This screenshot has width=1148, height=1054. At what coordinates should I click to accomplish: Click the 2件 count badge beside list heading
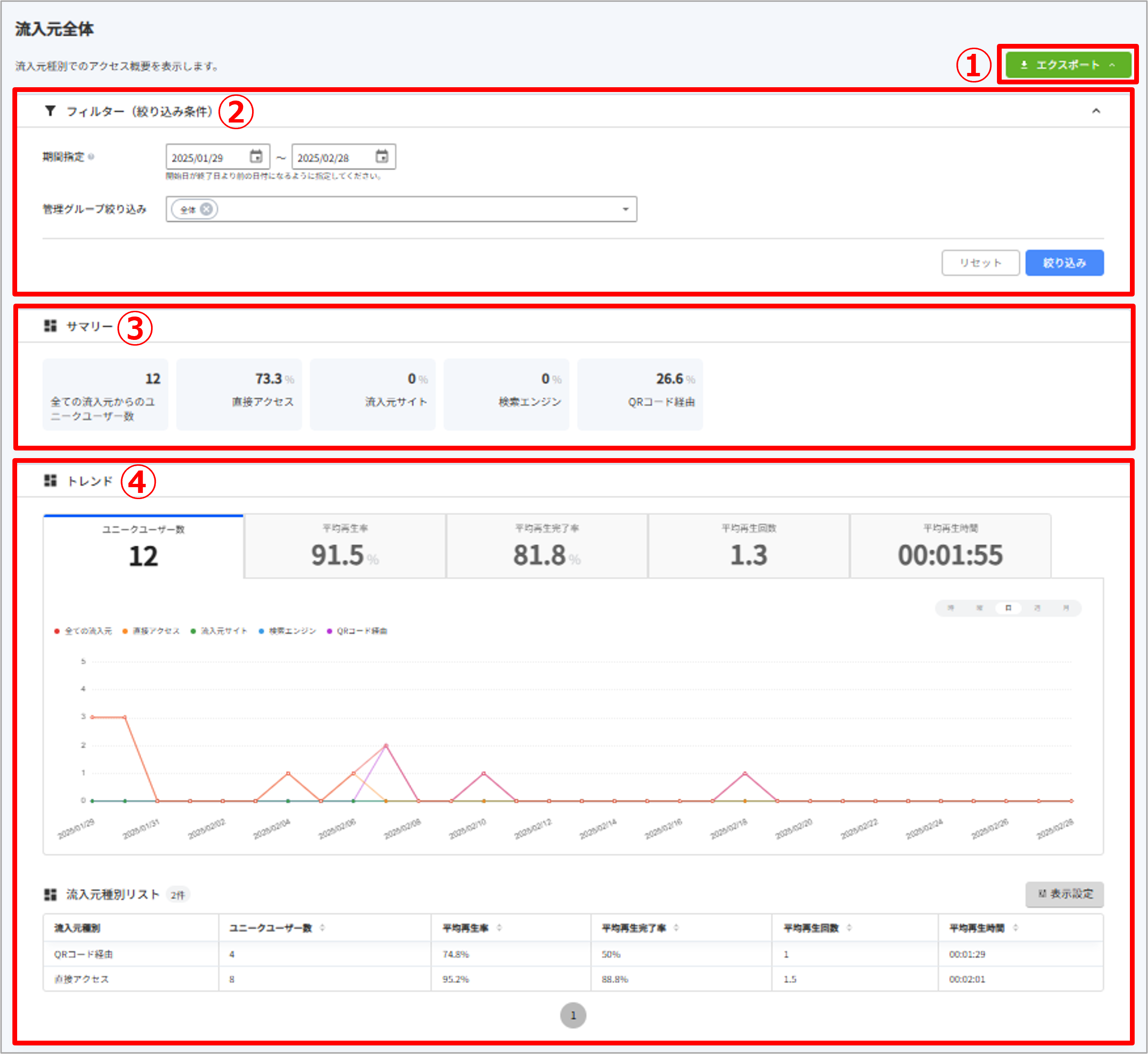coord(178,895)
